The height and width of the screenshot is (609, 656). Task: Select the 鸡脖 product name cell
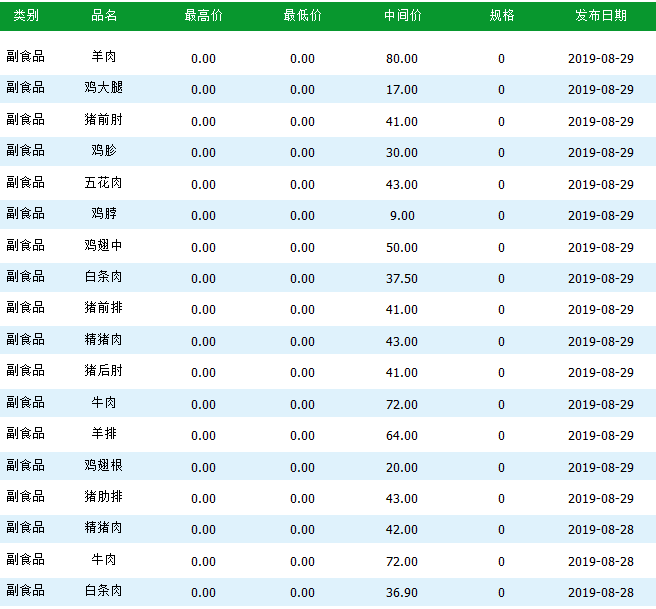(x=104, y=213)
